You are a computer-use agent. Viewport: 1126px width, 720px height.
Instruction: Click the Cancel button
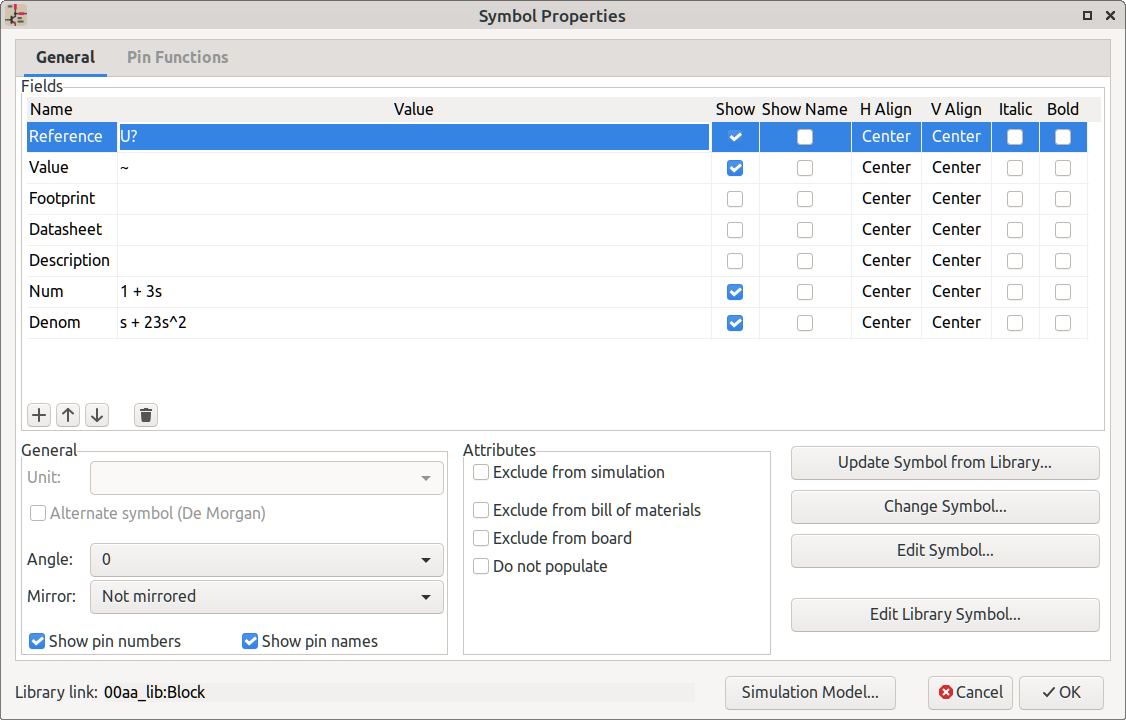970,692
